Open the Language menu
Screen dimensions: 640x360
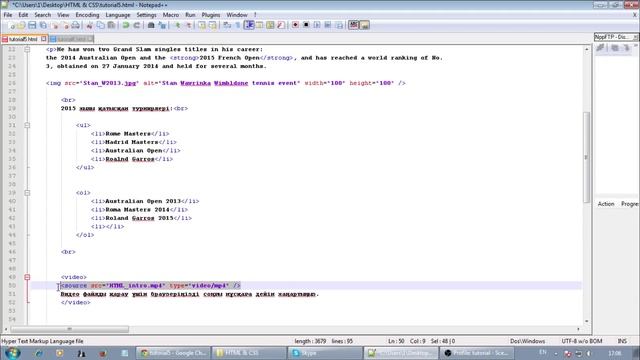point(118,15)
